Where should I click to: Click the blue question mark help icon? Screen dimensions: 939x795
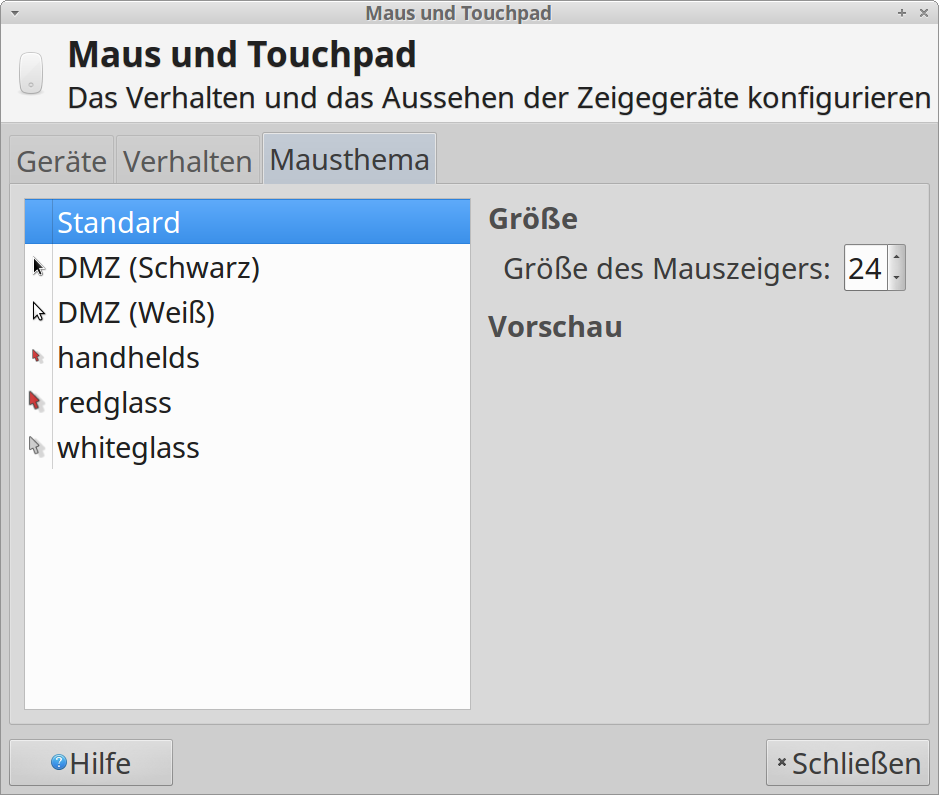[x=59, y=762]
